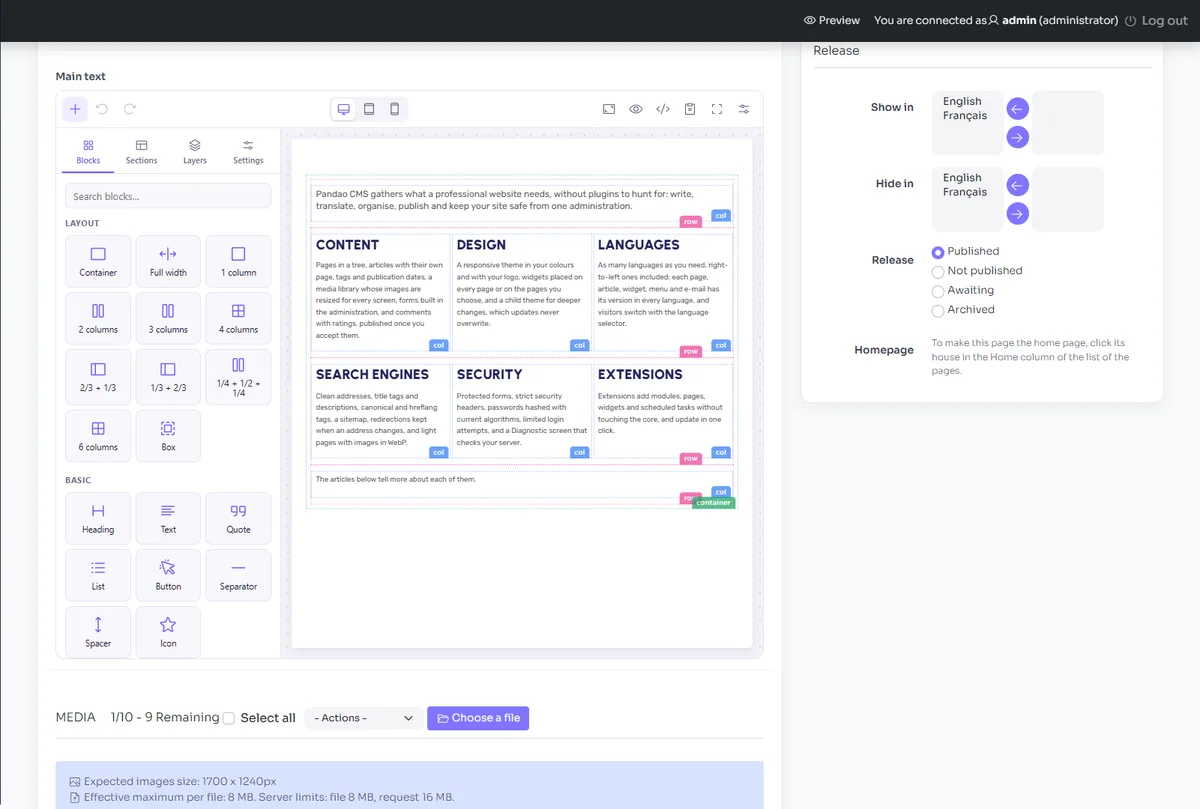This screenshot has height=809, width=1200.
Task: Click the green container badge on canvas
Action: pos(714,503)
